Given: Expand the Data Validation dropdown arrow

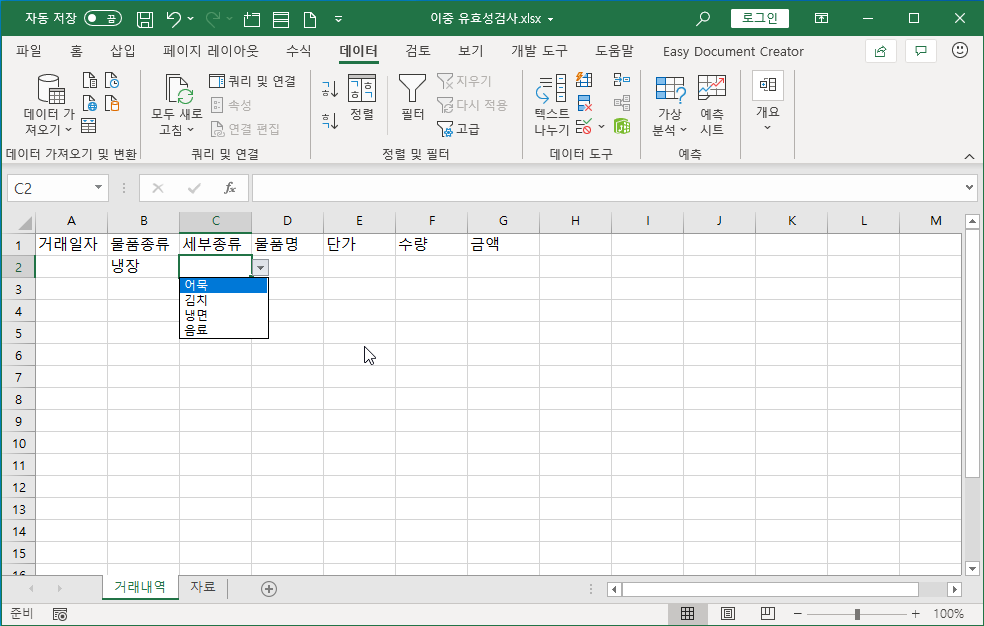Looking at the screenshot, I should pyautogui.click(x=601, y=126).
